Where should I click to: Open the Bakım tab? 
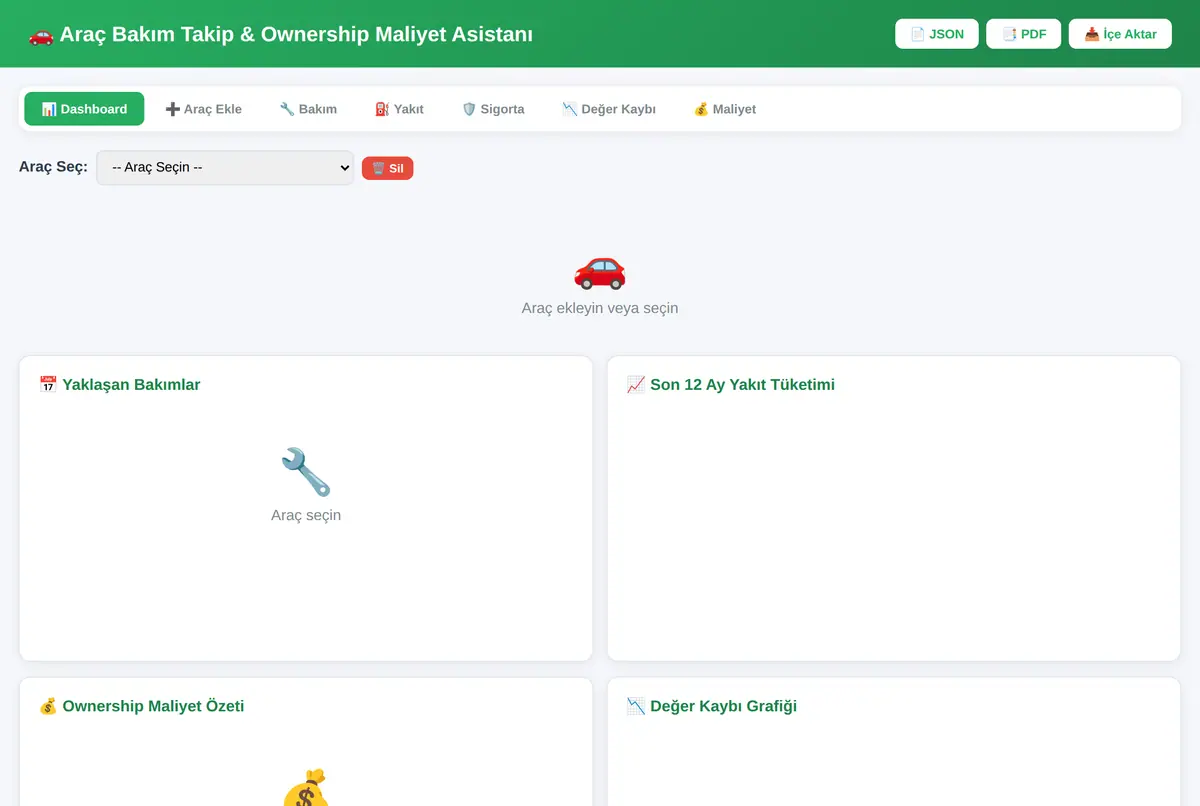coord(308,109)
